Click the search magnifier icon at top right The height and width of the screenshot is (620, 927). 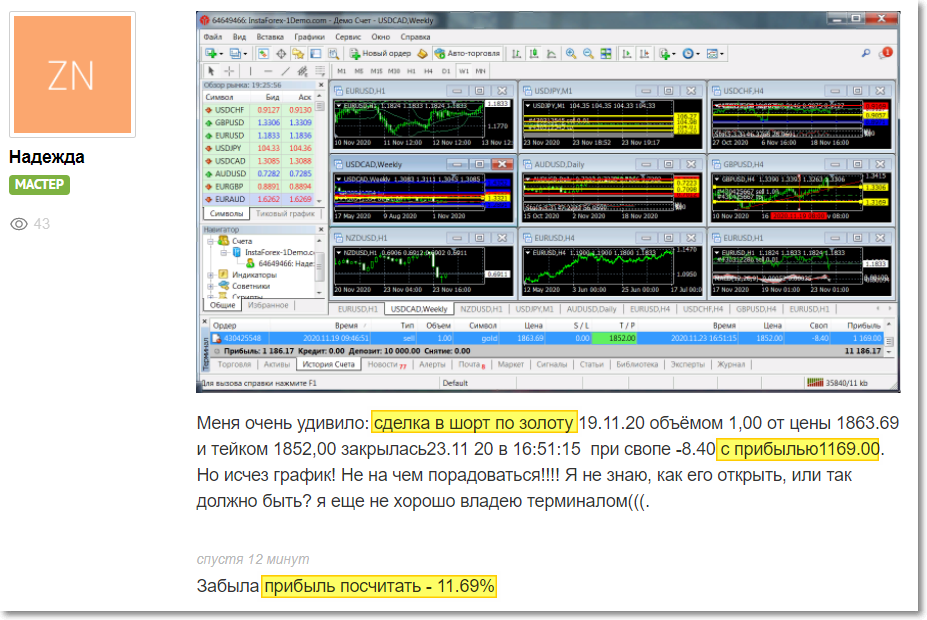pos(866,53)
